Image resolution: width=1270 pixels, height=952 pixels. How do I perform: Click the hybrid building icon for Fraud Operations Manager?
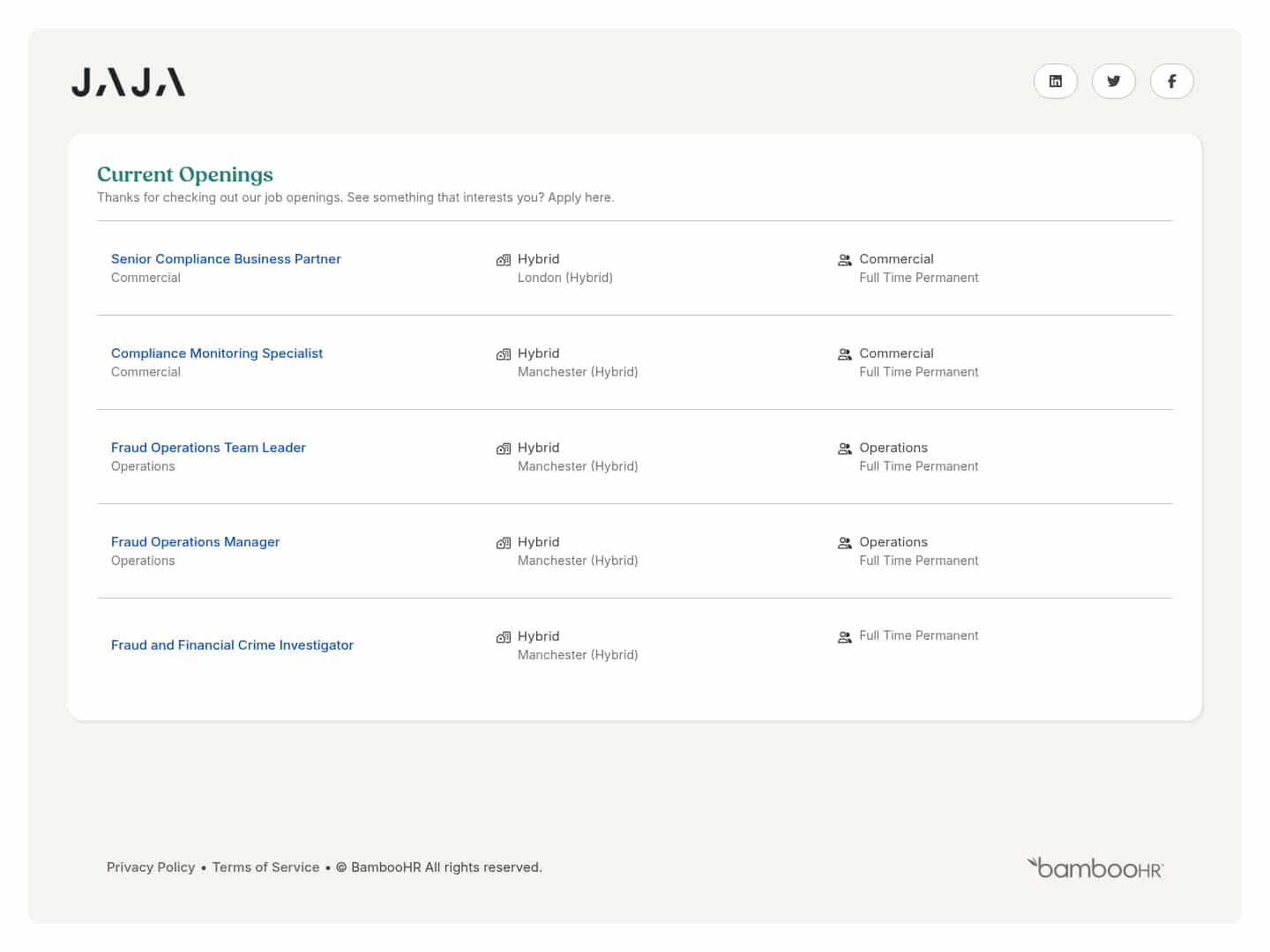point(504,542)
